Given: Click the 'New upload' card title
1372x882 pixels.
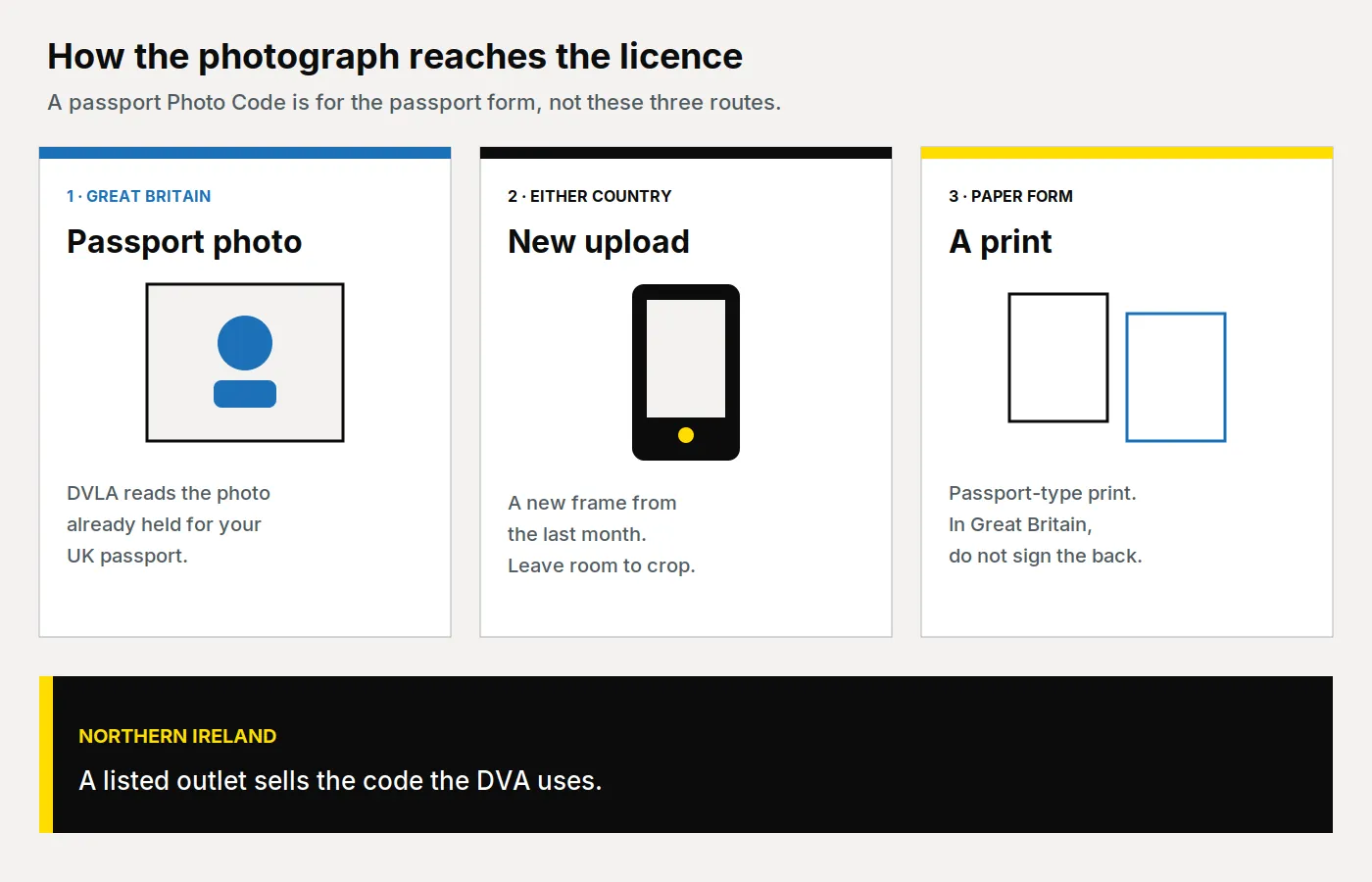Looking at the screenshot, I should pyautogui.click(x=599, y=242).
